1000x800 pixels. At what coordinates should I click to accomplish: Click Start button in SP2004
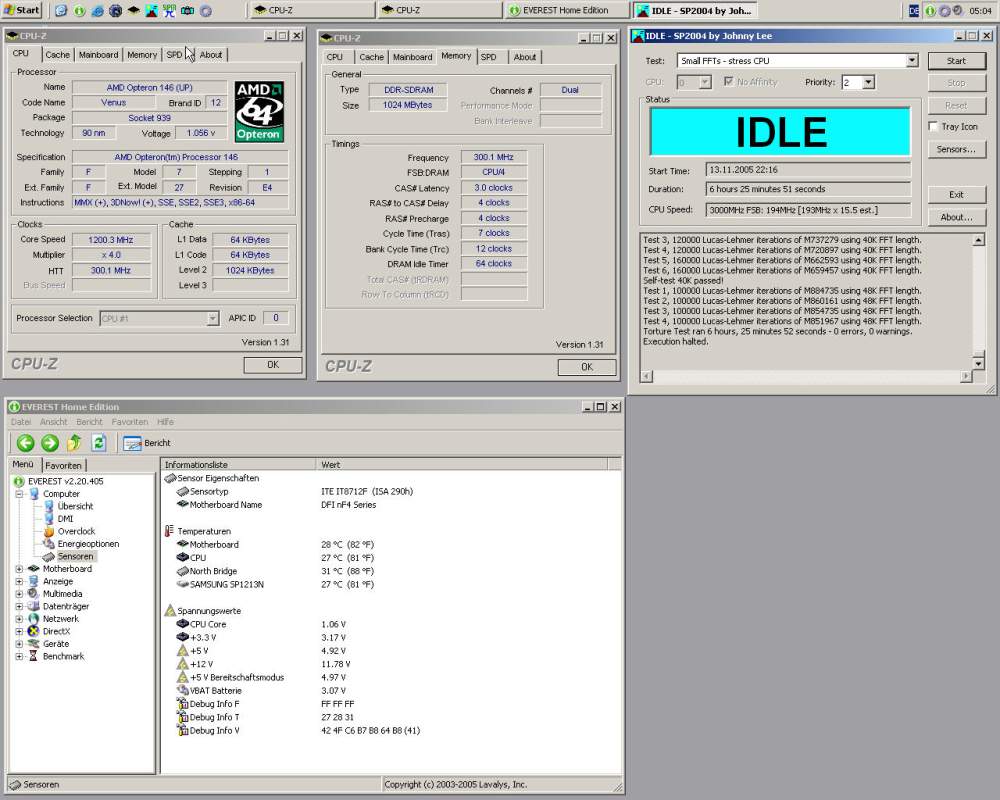(x=956, y=61)
